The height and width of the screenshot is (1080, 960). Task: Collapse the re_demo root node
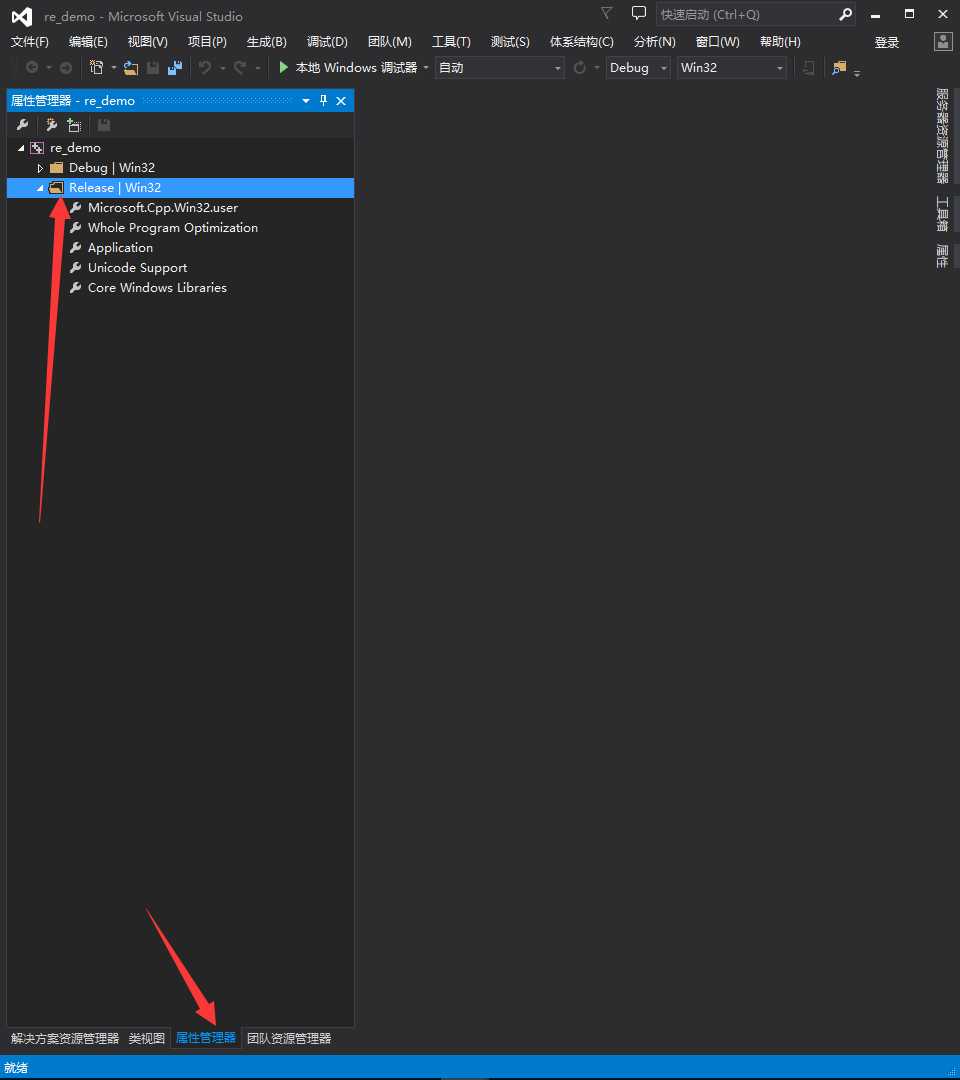pos(21,148)
